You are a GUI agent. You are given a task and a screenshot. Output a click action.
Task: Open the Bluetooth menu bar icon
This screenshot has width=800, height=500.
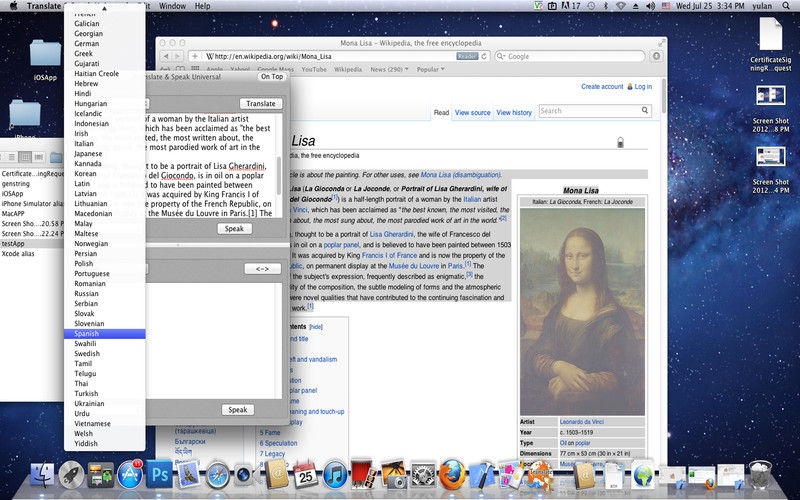(606, 6)
